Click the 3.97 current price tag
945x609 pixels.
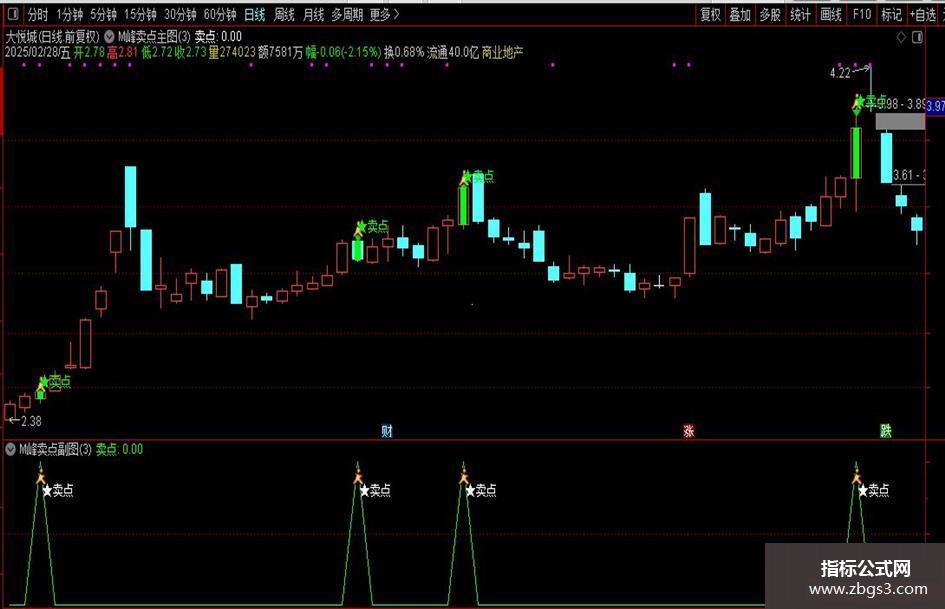[935, 106]
